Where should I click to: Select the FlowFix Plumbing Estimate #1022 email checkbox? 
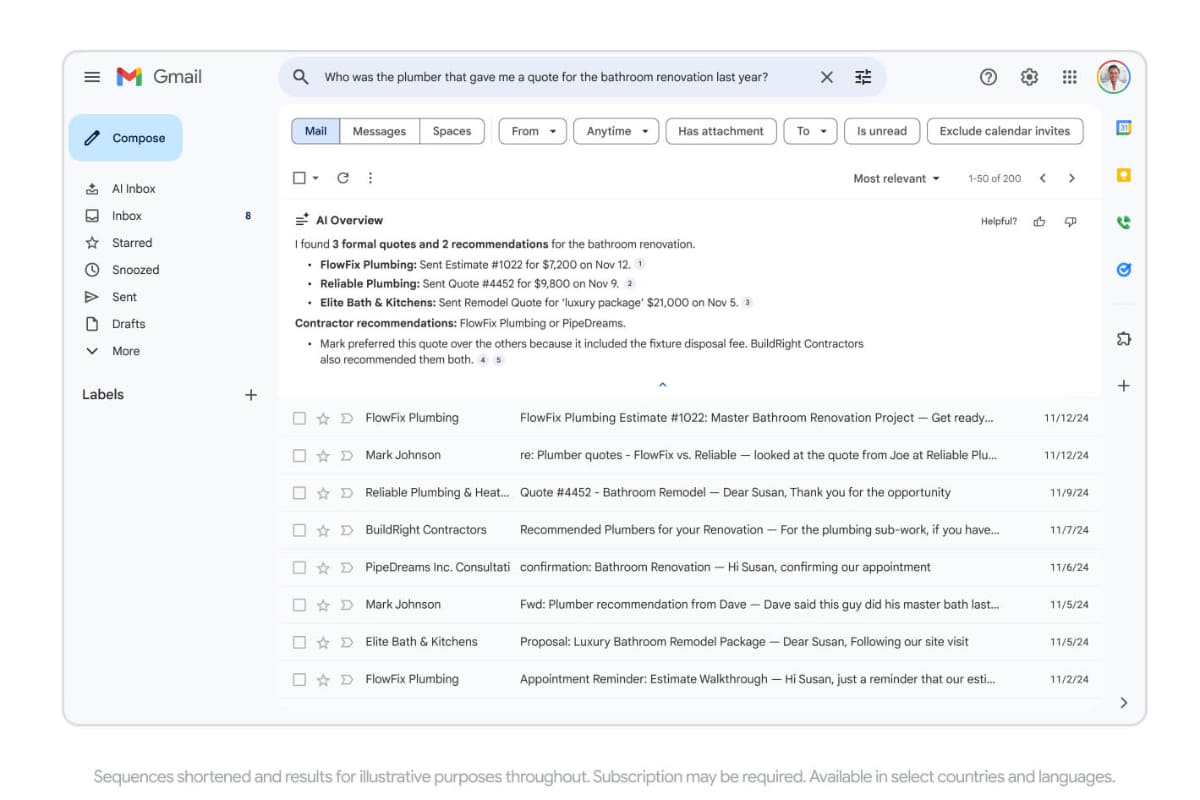[299, 418]
